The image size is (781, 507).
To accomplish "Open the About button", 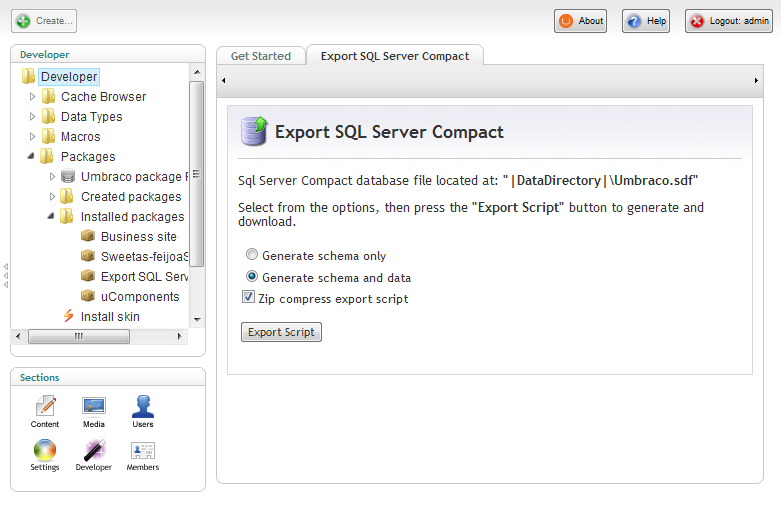I will [580, 21].
